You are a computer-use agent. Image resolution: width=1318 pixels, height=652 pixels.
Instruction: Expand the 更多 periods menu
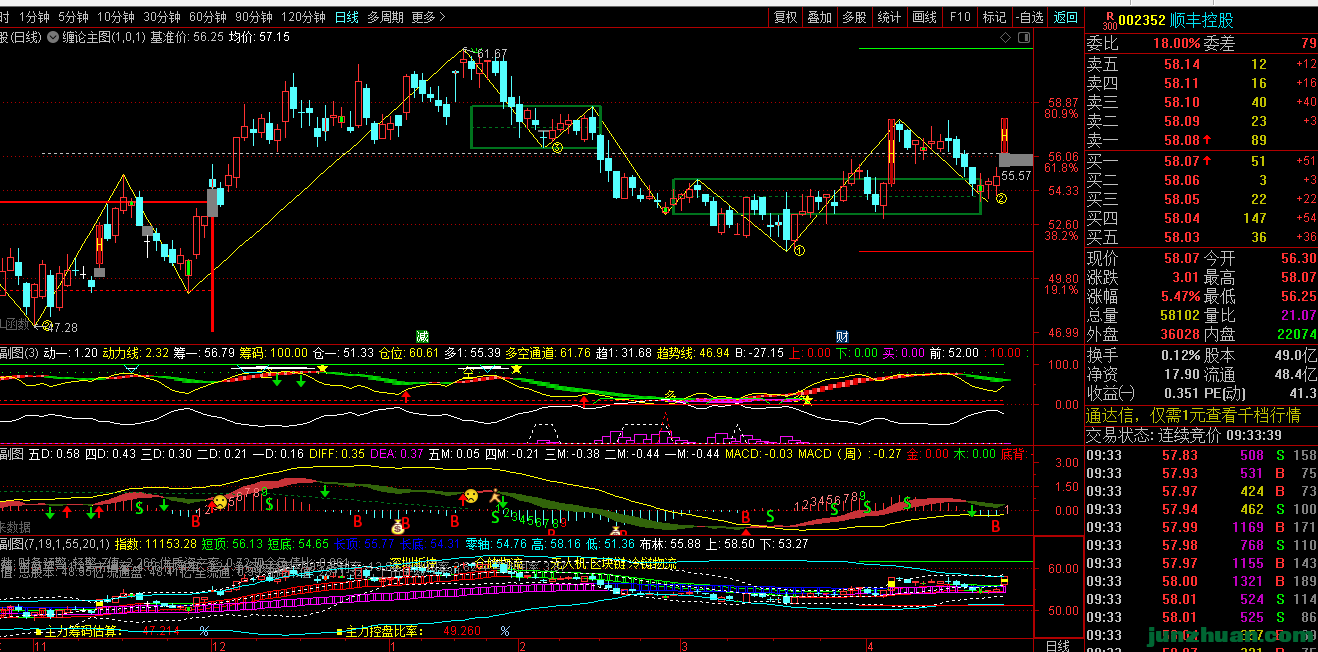[427, 17]
